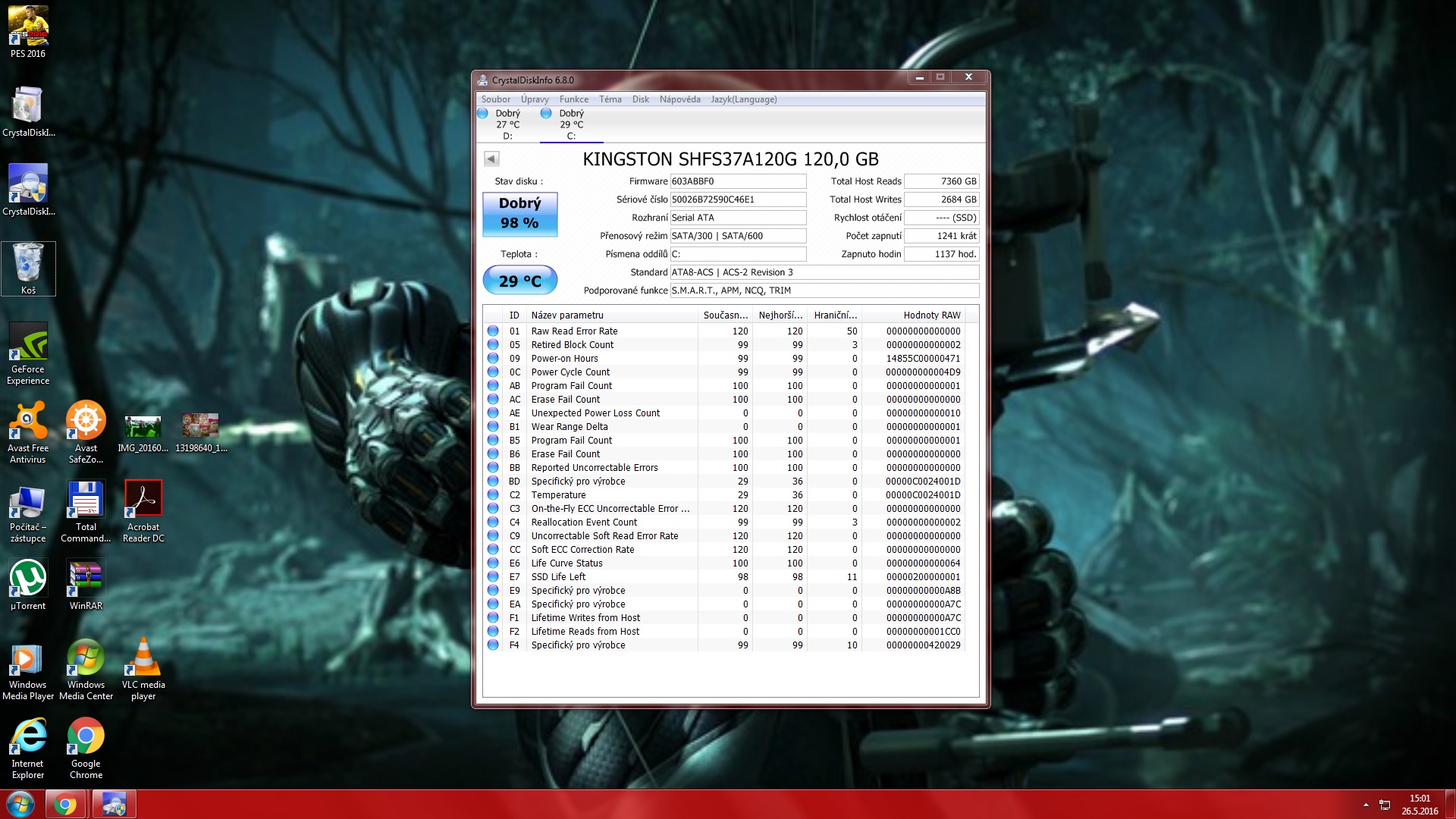Screen dimensions: 1456x819
Task: Select the Lifetime Writes from Host row
Action: [725, 618]
